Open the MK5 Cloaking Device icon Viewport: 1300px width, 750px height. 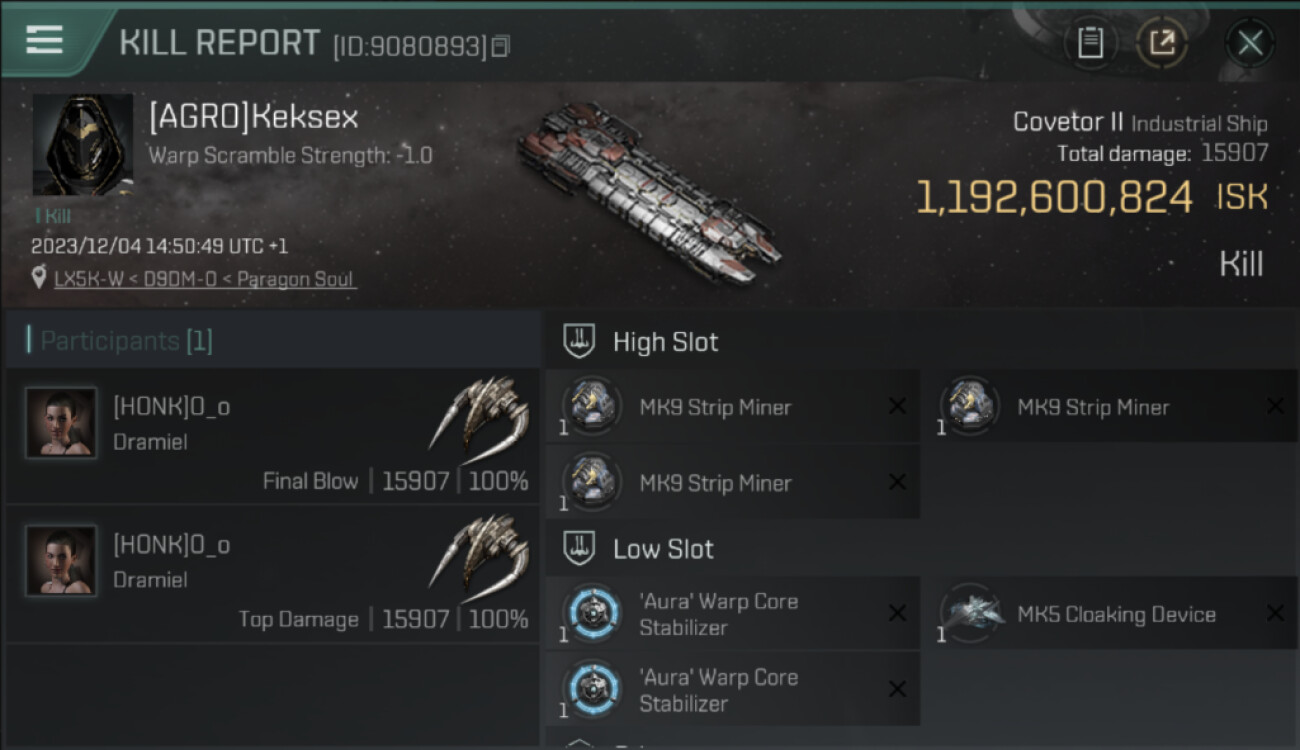click(970, 613)
